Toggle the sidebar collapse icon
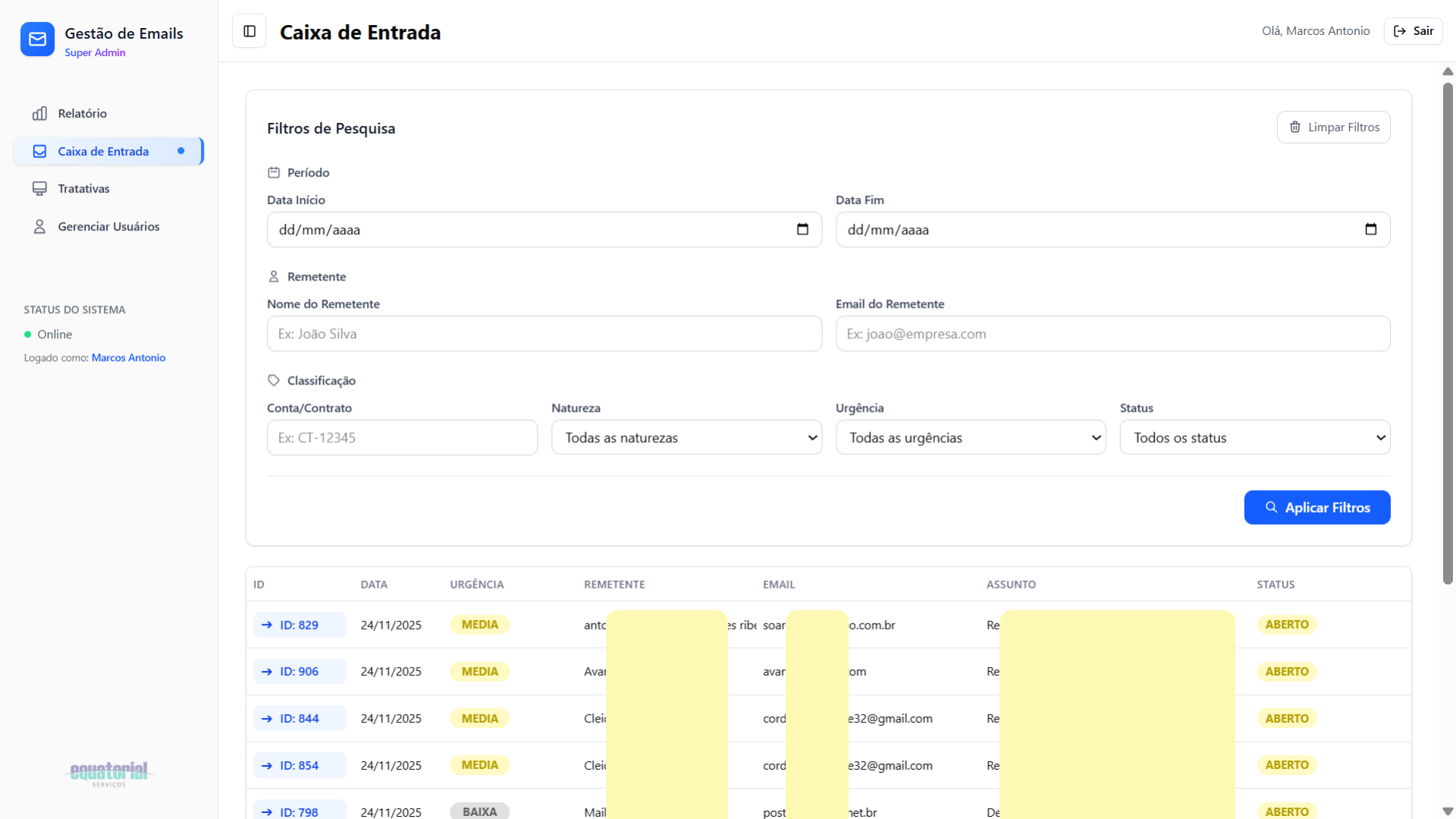The image size is (1456, 819). [249, 31]
